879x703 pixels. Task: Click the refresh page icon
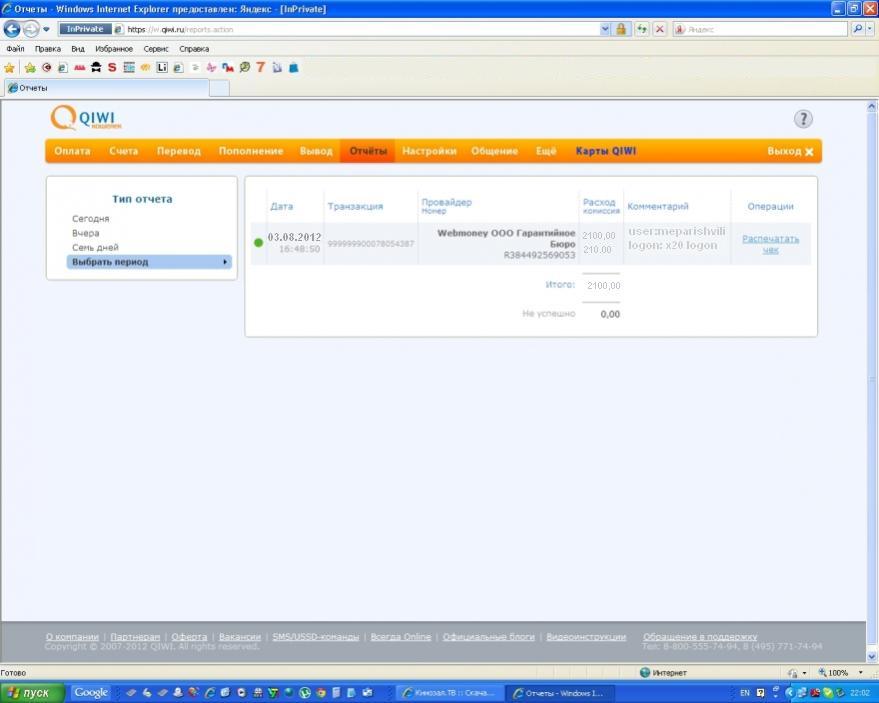641,29
